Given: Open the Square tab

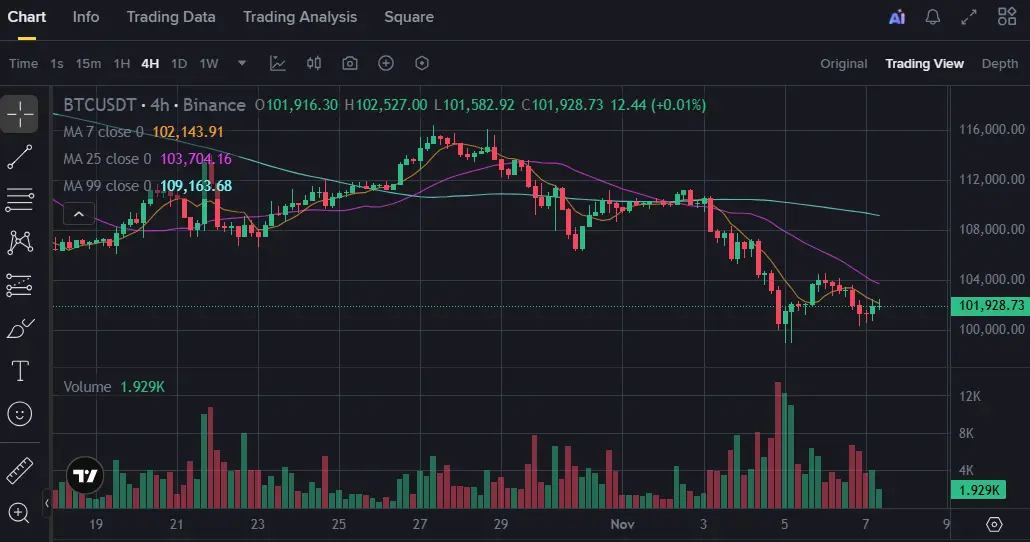Looking at the screenshot, I should click(409, 16).
